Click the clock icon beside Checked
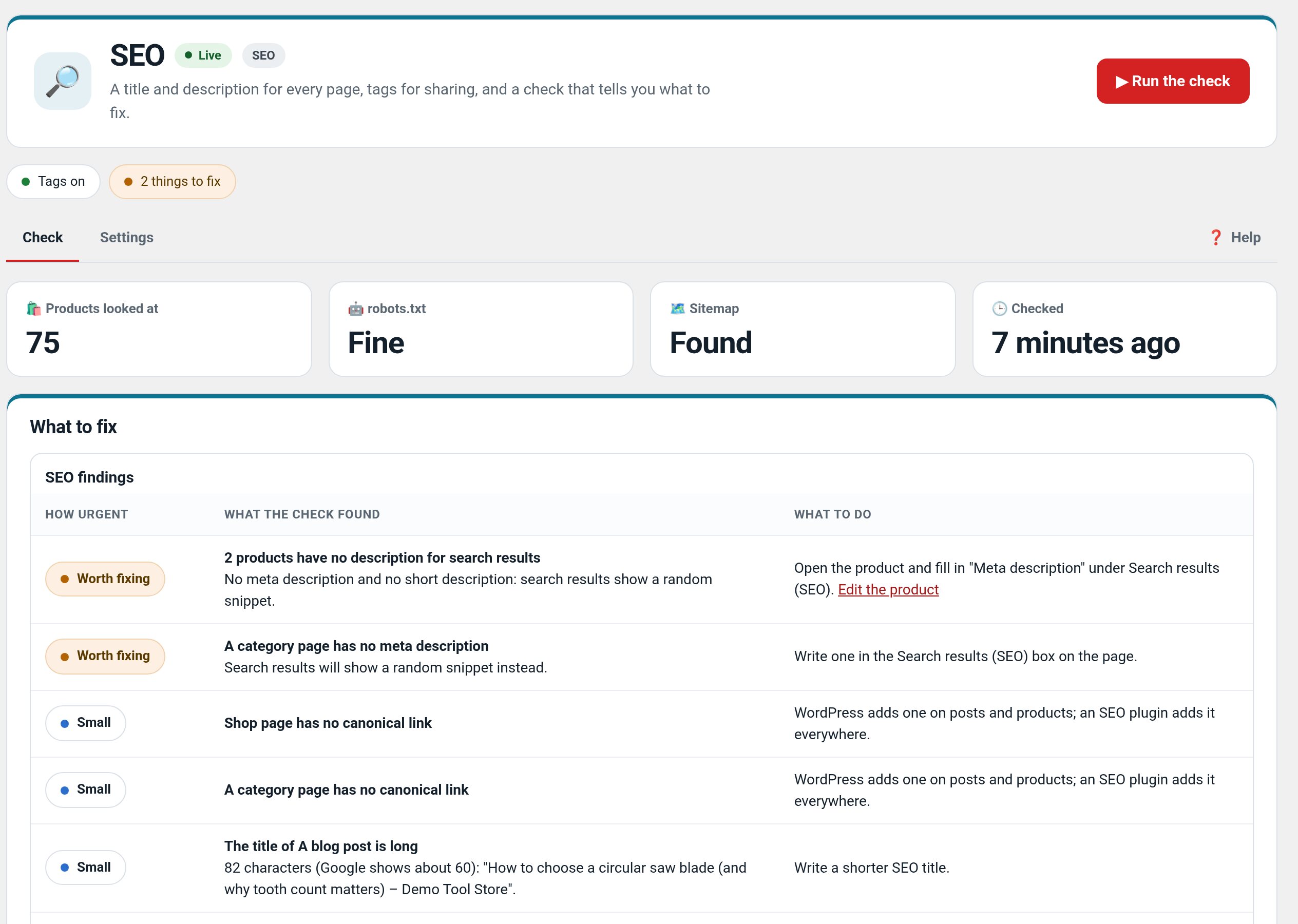The height and width of the screenshot is (924, 1298). click(x=999, y=309)
